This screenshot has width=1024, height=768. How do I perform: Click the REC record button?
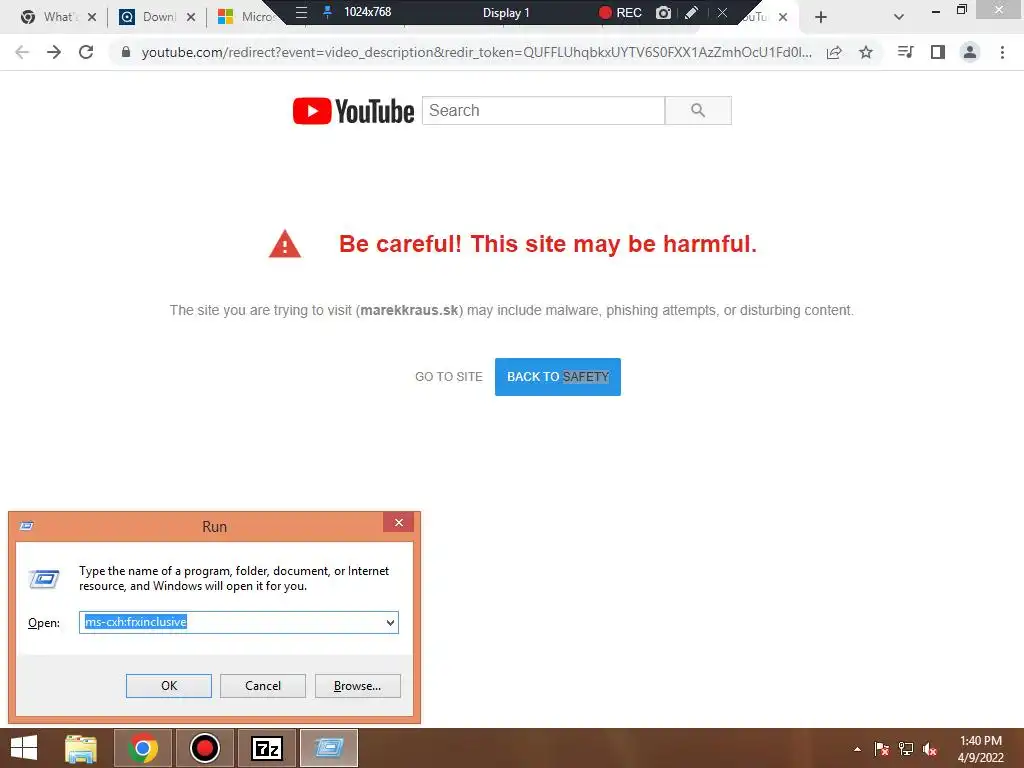tap(620, 12)
